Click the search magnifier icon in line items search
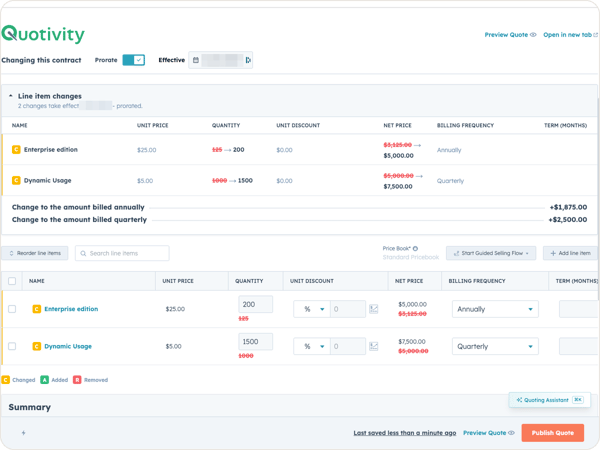600x450 pixels. pyautogui.click(x=83, y=253)
